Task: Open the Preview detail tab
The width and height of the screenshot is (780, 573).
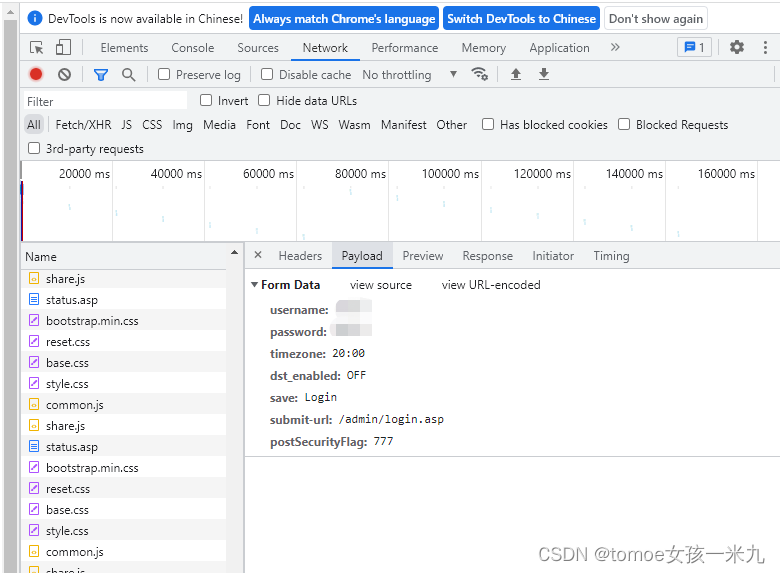Action: coord(423,256)
